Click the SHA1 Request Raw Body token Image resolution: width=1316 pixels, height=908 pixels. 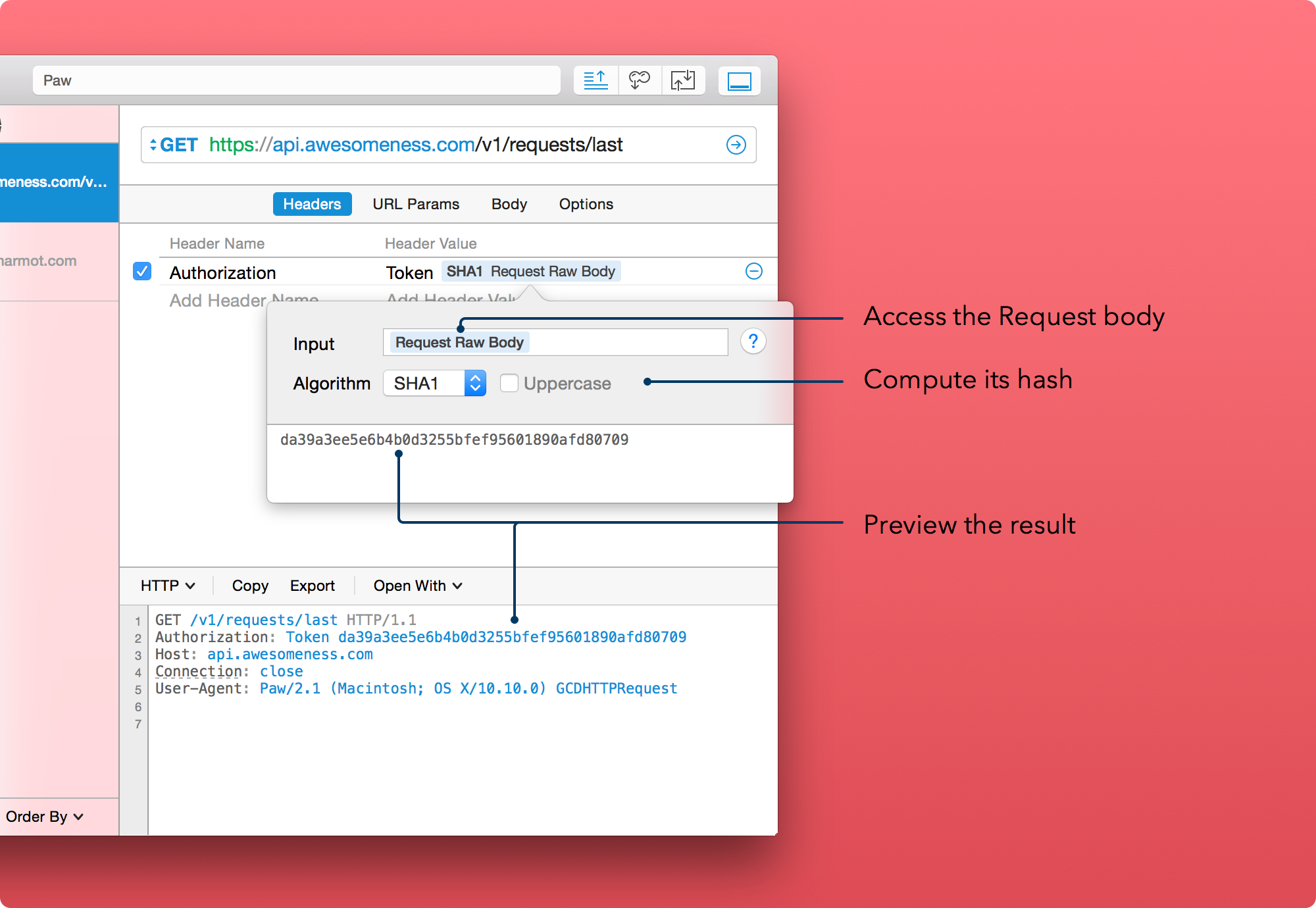[531, 271]
